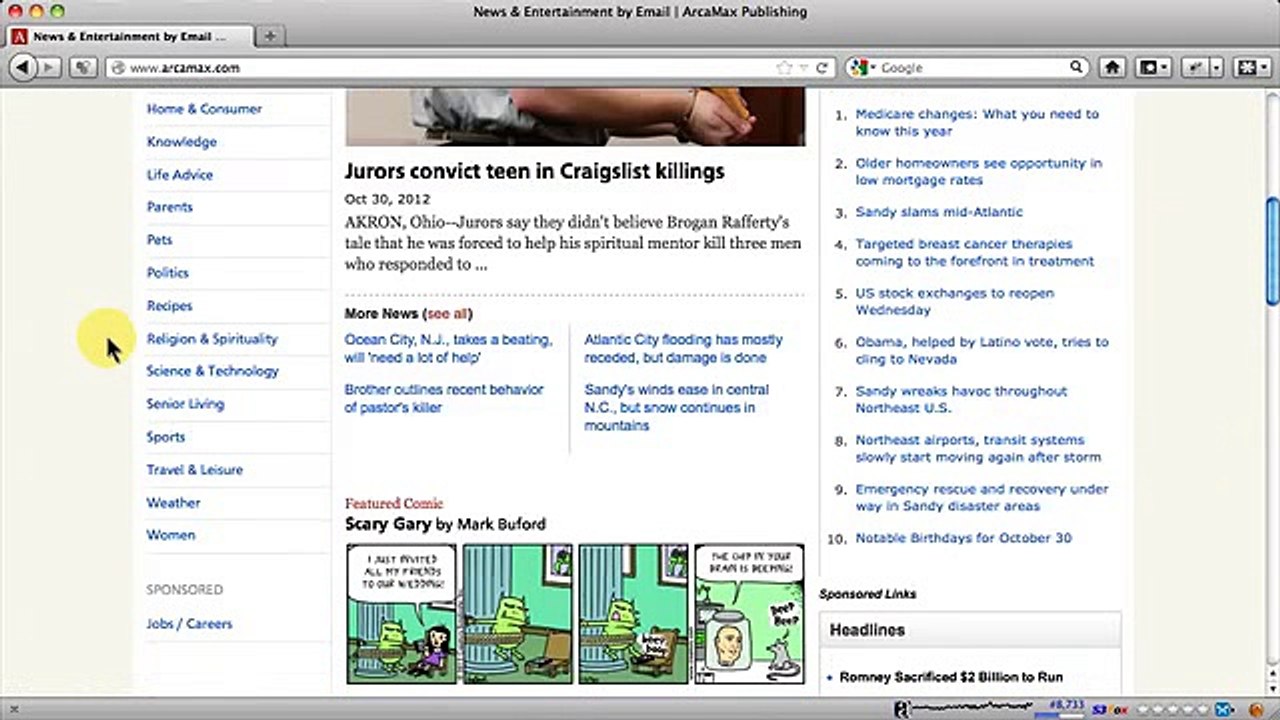Screen dimensions: 1280x720
Task: Open 'Sandy's winds ease in central N.C.' story
Action: tap(677, 407)
